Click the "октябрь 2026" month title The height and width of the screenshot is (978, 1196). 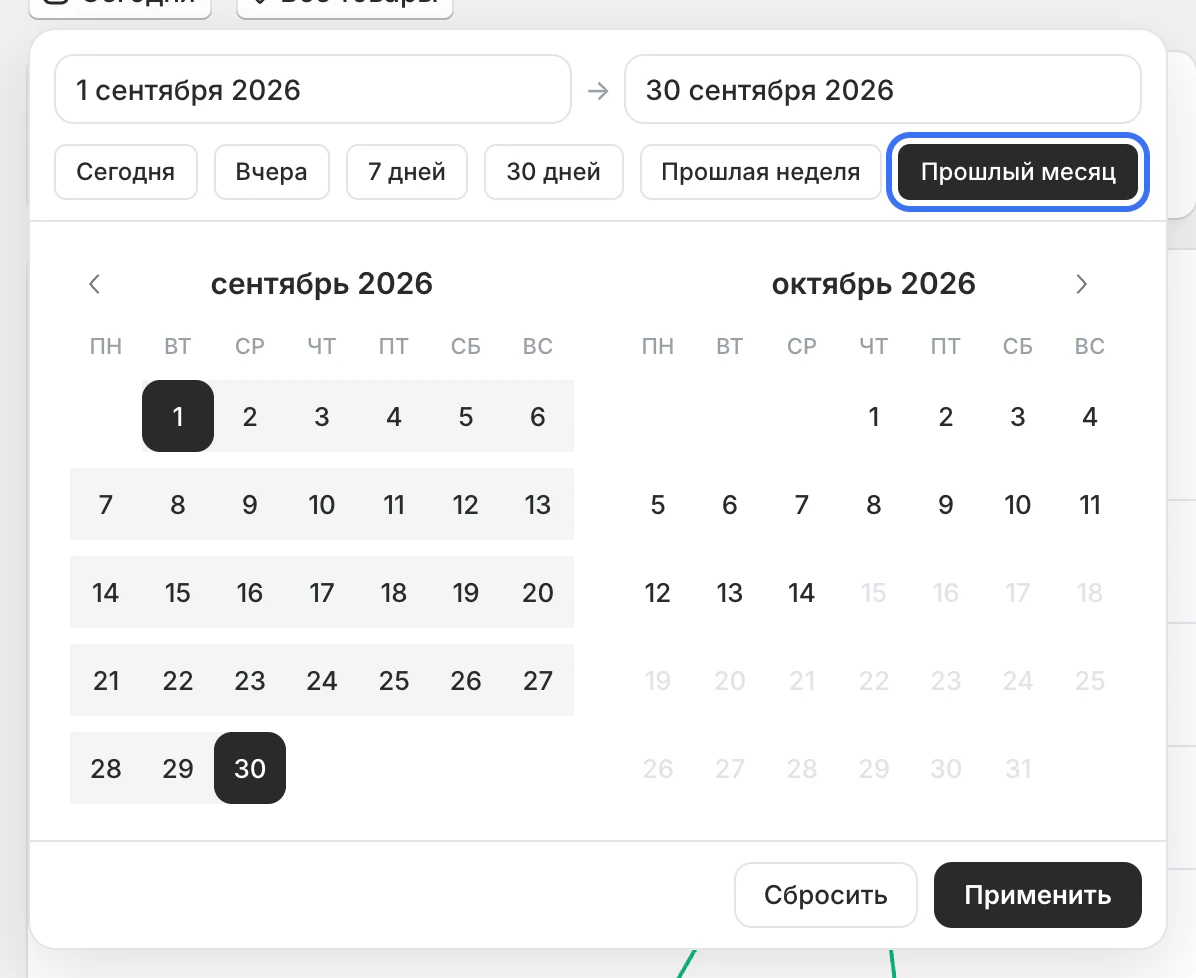click(873, 284)
